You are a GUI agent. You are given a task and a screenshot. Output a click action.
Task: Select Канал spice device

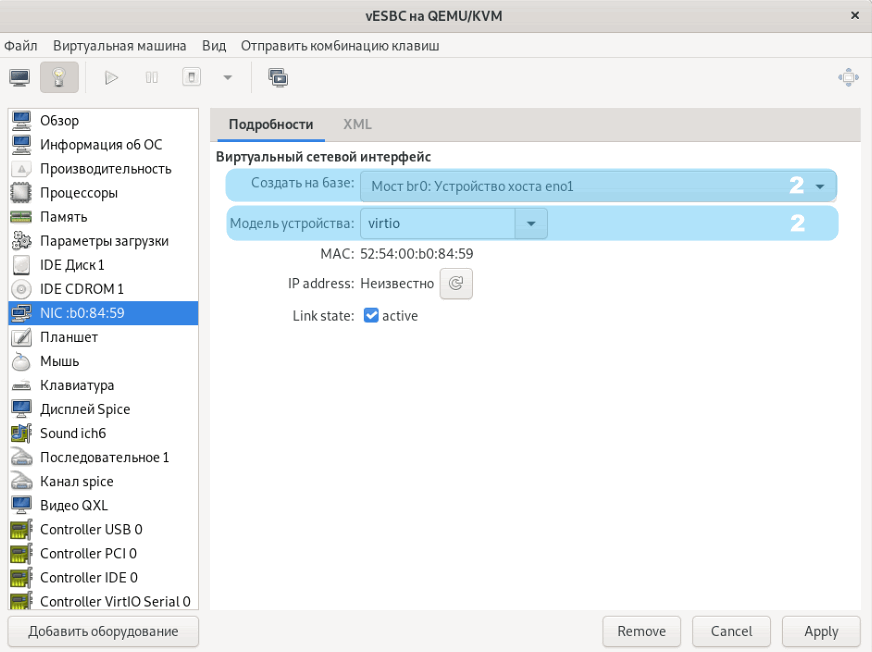[103, 481]
